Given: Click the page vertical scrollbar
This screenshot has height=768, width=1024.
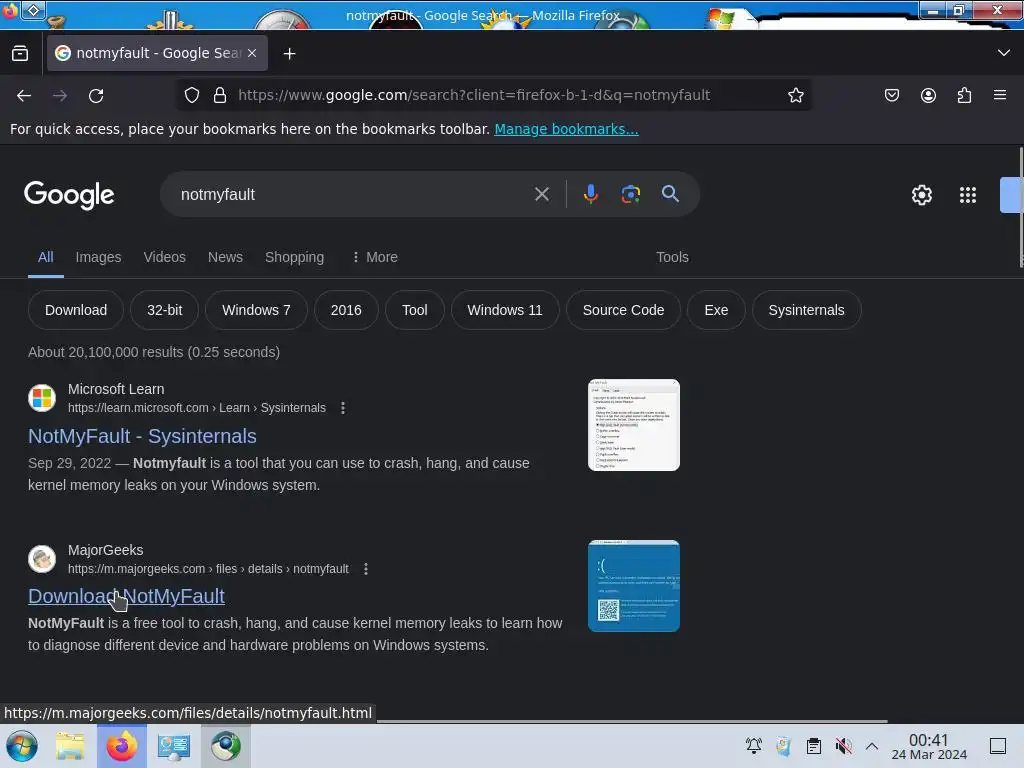Looking at the screenshot, I should [x=1020, y=208].
